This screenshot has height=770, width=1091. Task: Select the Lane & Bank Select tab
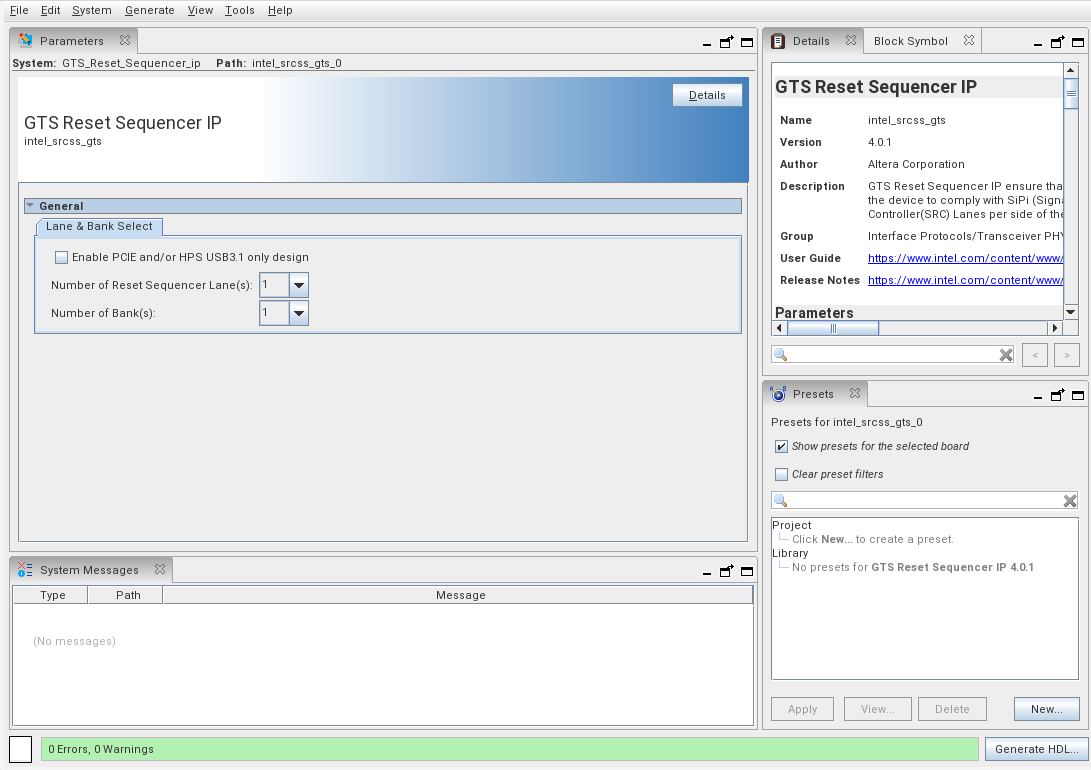tap(99, 226)
